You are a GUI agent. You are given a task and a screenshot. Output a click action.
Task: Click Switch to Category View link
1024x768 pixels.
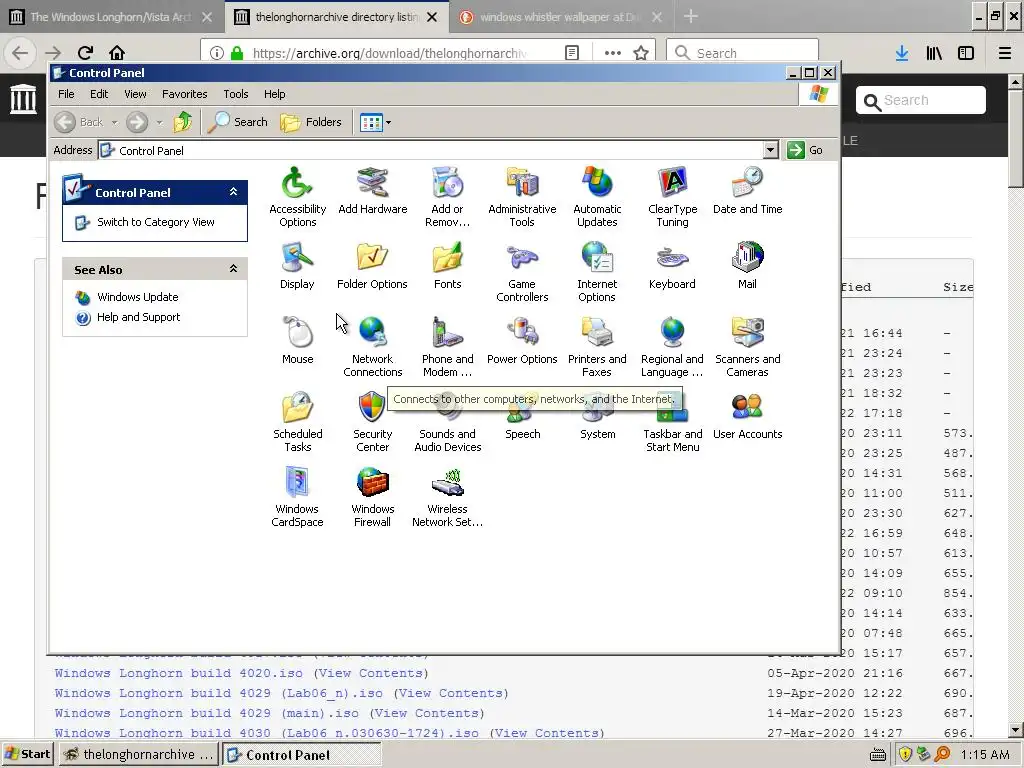point(155,222)
